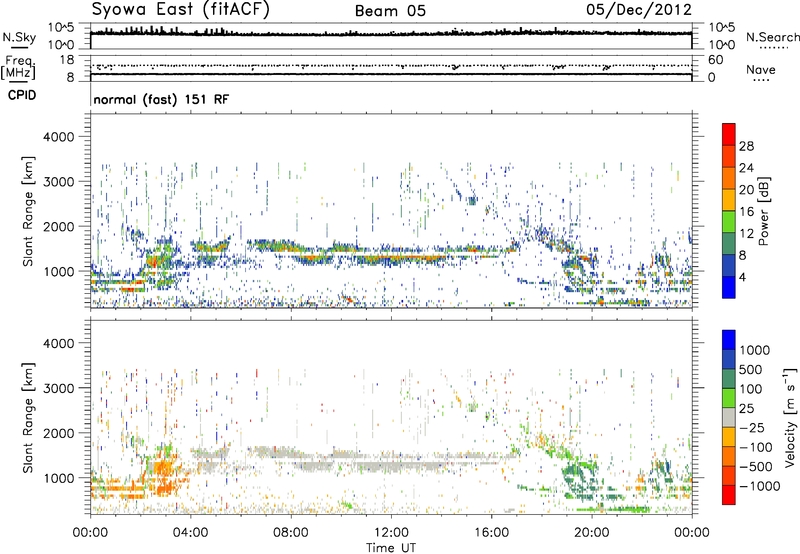This screenshot has width=800, height=554.
Task: Click the '28' value on Power colorbar
Action: (746, 146)
